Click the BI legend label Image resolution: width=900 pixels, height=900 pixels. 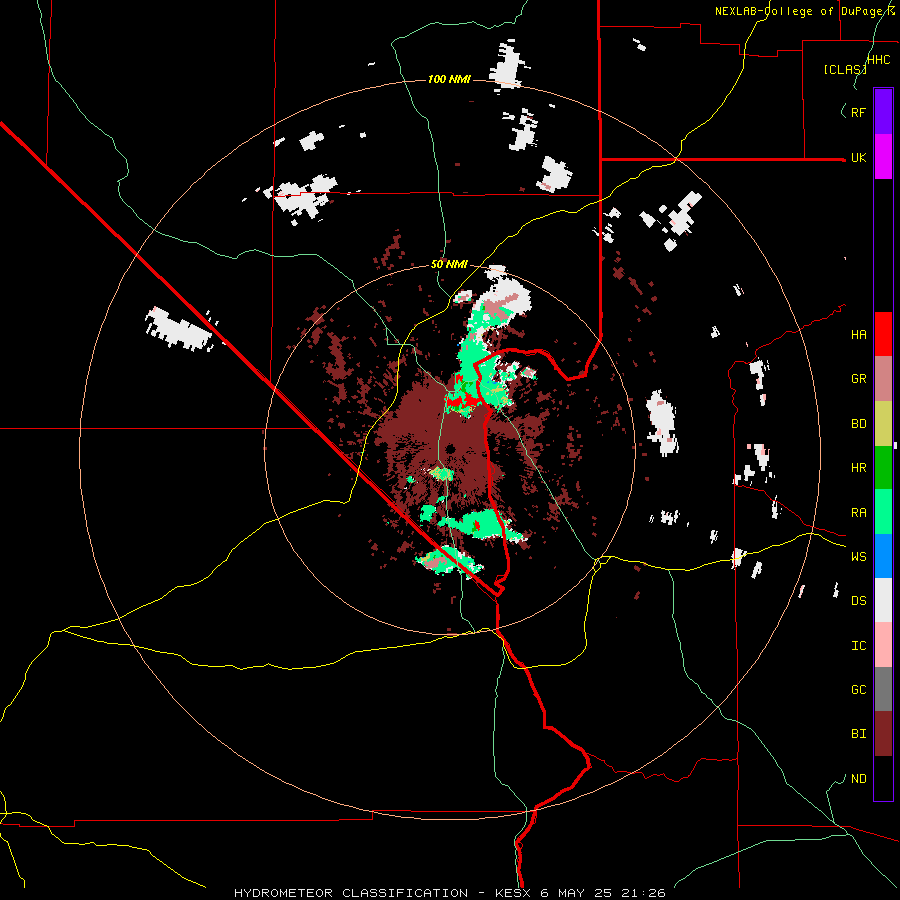click(859, 734)
